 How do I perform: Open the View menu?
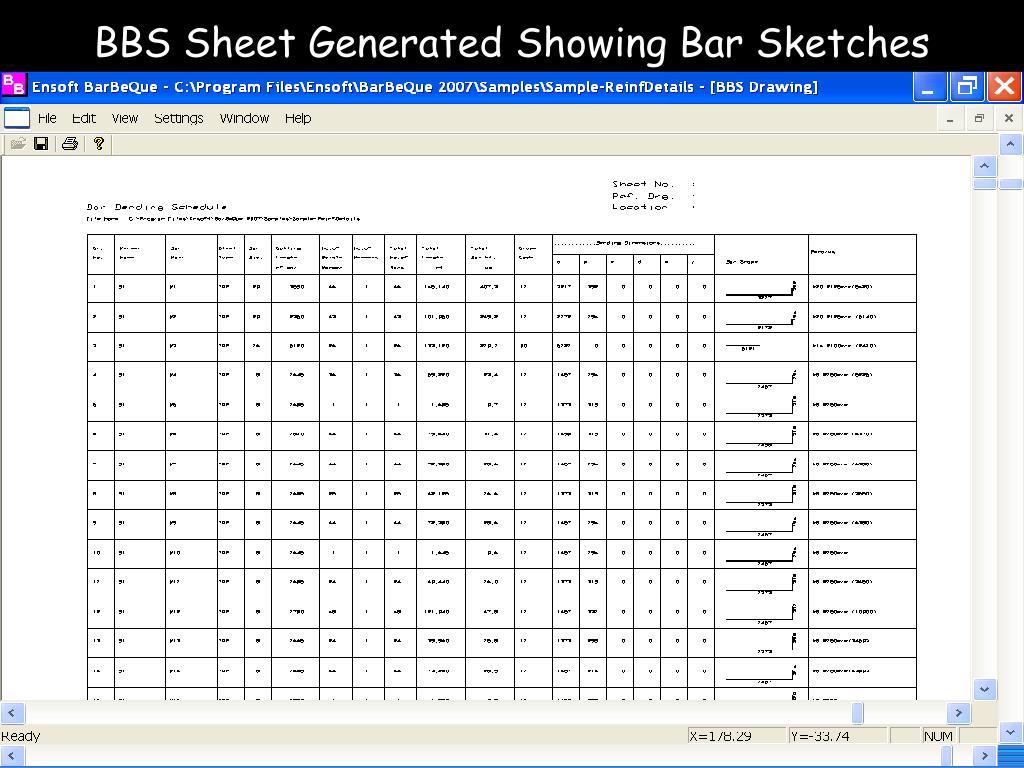(125, 118)
